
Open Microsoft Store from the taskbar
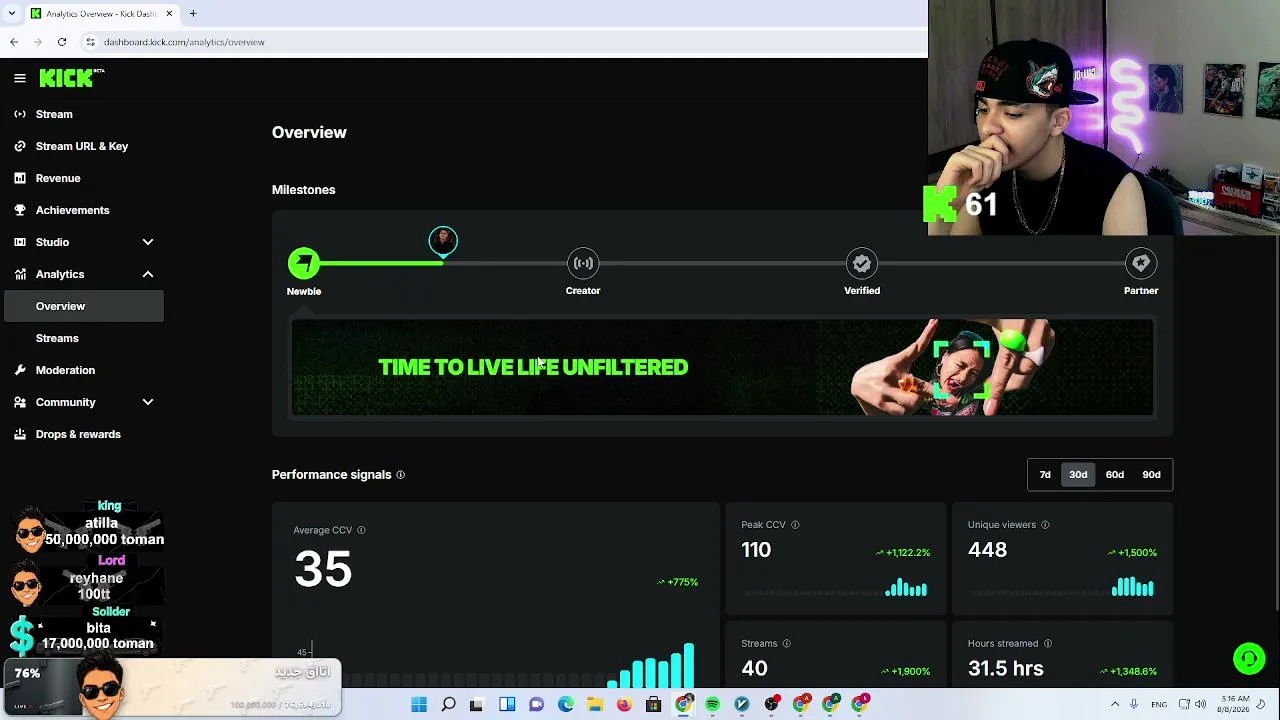click(x=653, y=705)
